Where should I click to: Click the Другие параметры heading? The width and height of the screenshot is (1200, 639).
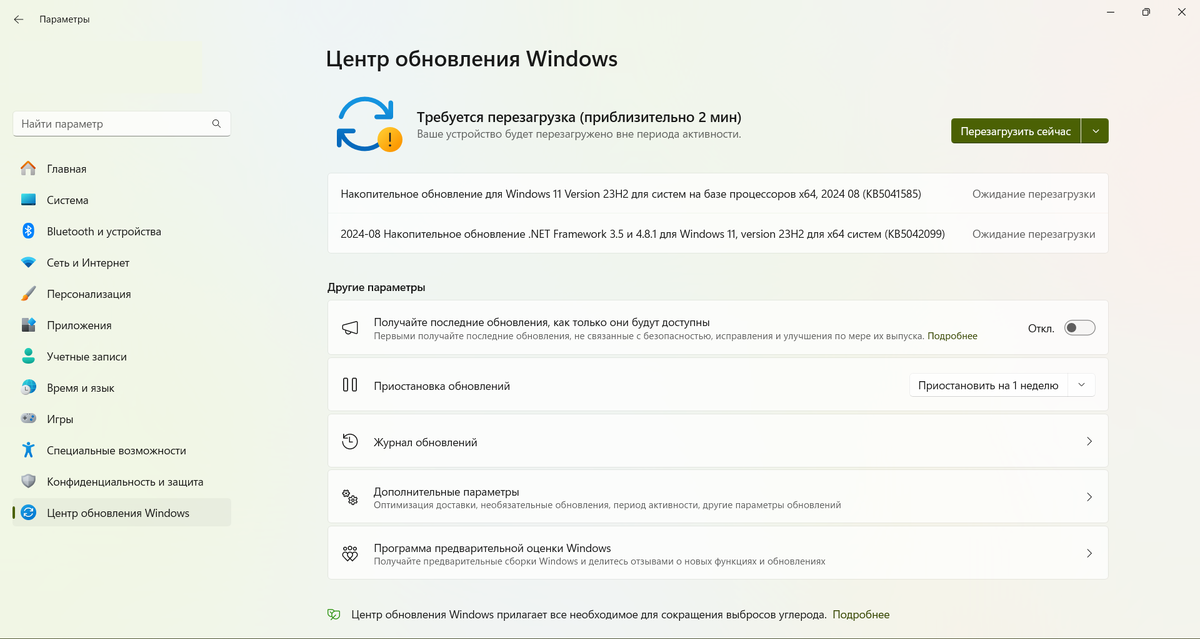(376, 287)
